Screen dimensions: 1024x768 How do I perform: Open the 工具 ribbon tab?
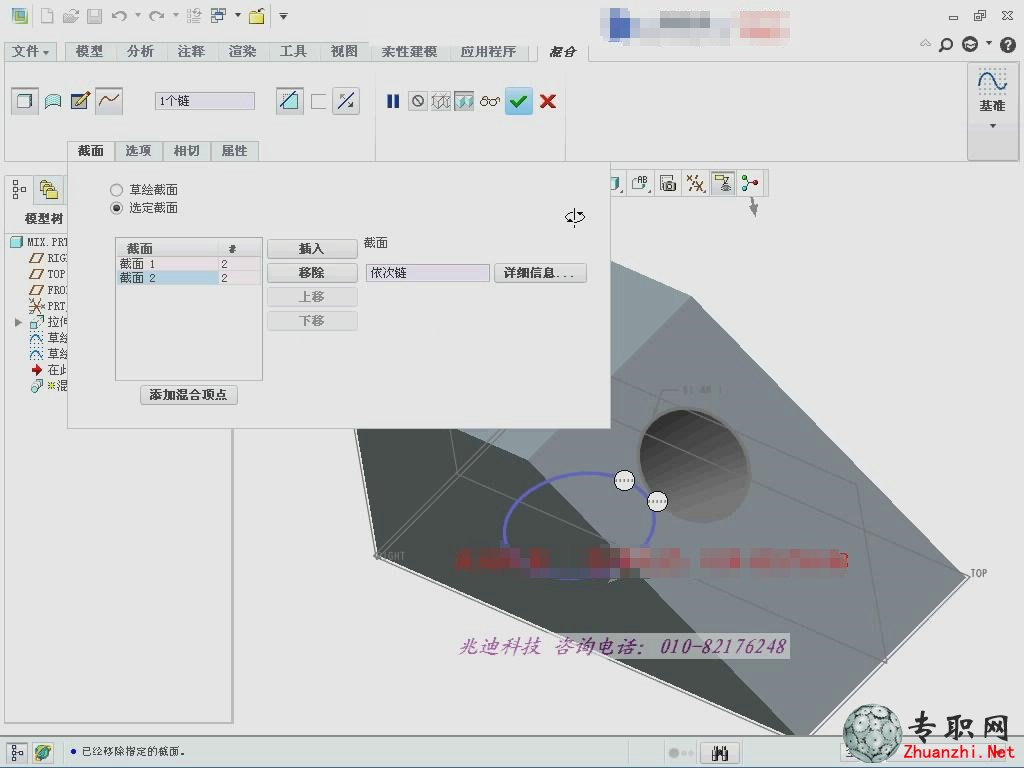pos(293,51)
